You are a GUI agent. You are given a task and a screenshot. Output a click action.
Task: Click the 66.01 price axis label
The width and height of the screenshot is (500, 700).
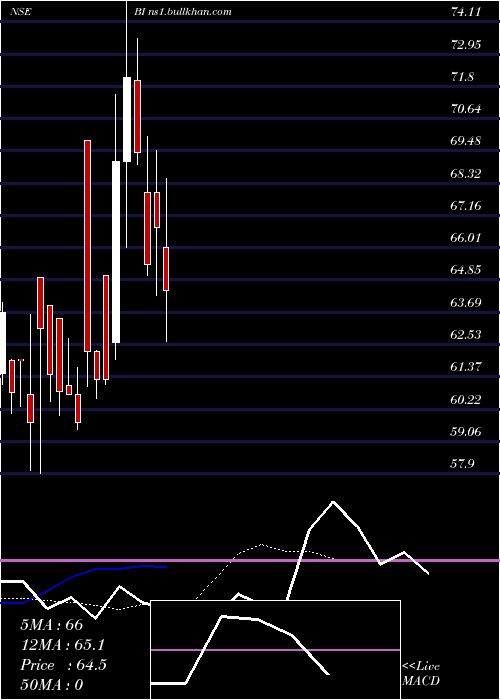tap(466, 238)
